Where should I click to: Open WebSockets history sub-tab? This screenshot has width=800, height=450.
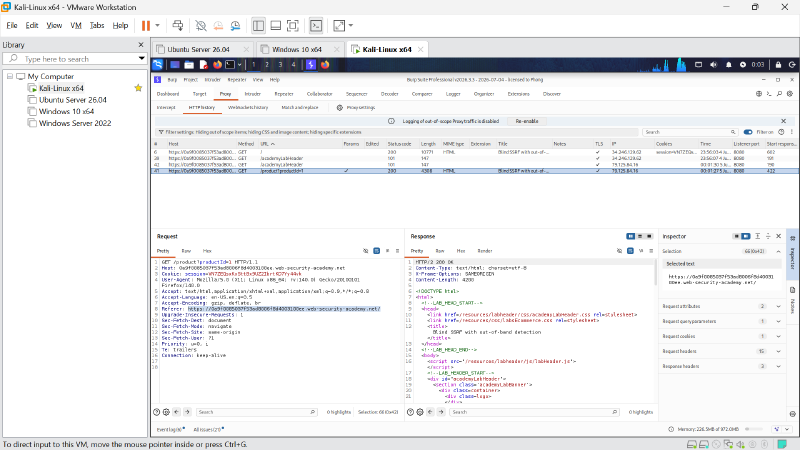click(x=248, y=108)
